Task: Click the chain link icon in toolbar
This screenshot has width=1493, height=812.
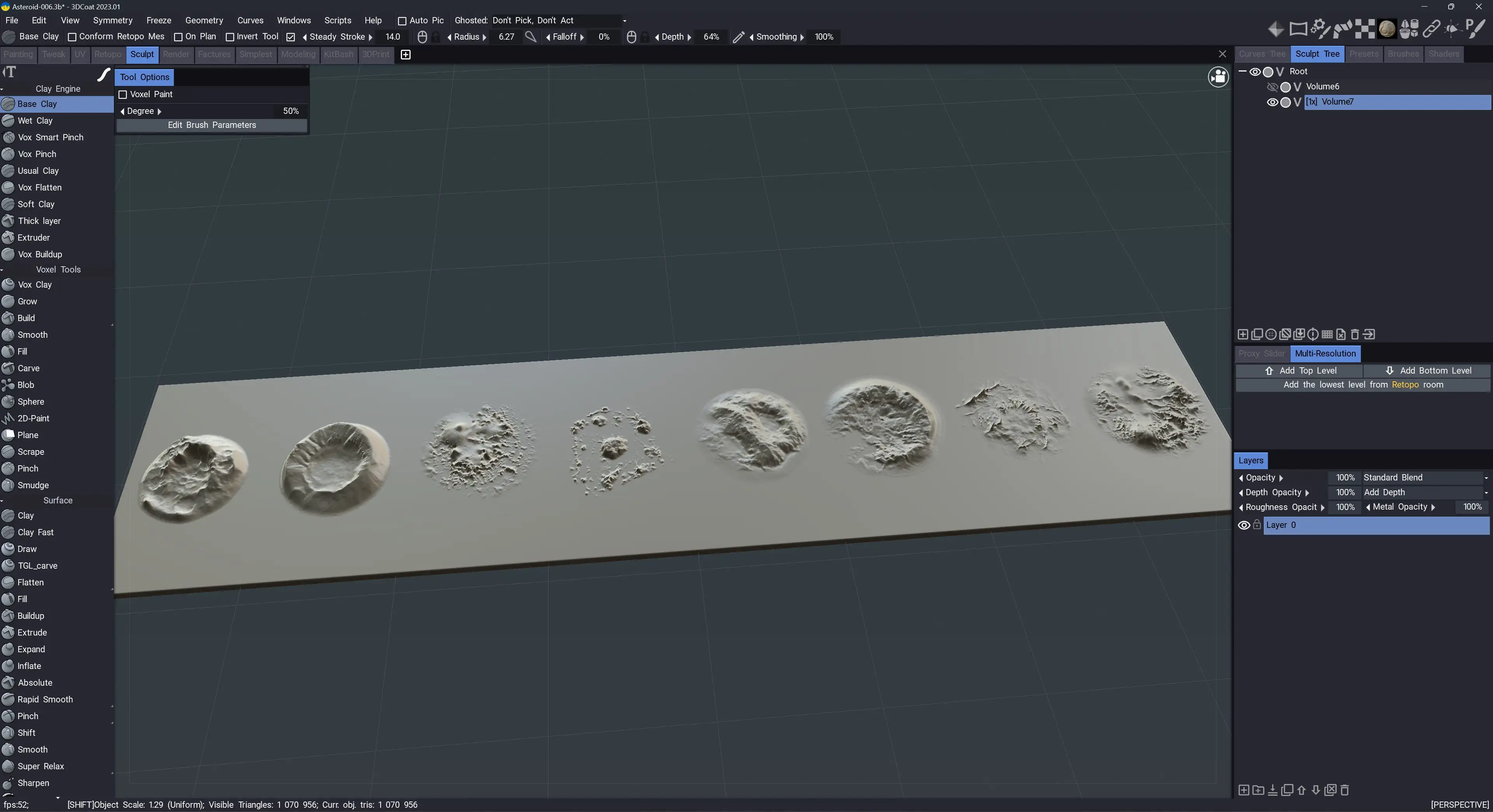Action: pos(1431,28)
